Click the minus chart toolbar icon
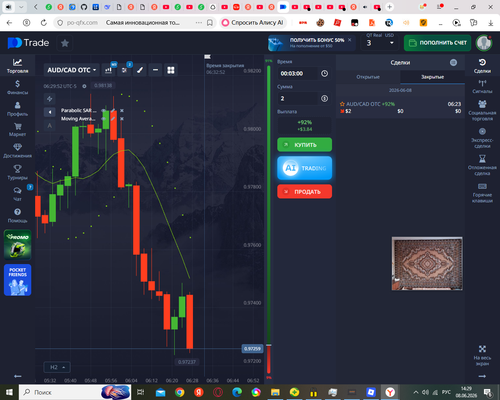The height and width of the screenshot is (400, 500). click(155, 70)
